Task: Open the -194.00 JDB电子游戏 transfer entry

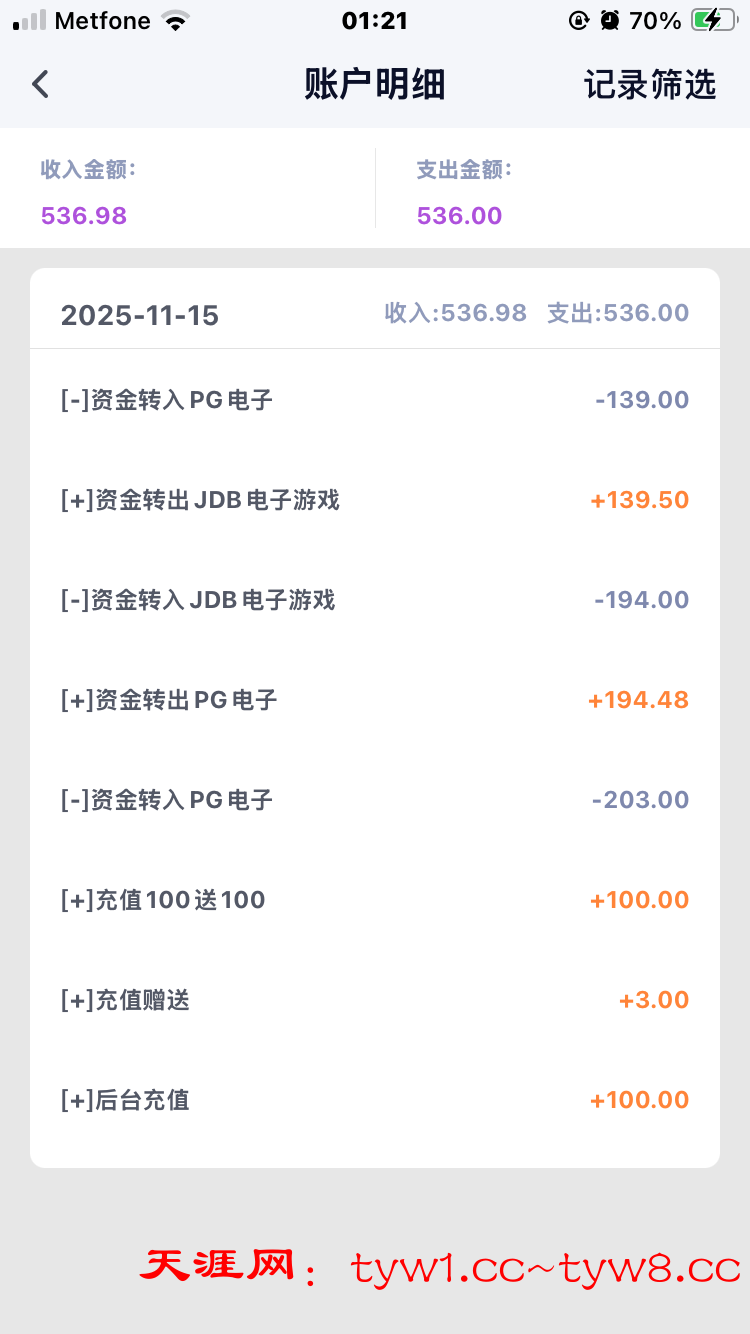Action: 375,600
